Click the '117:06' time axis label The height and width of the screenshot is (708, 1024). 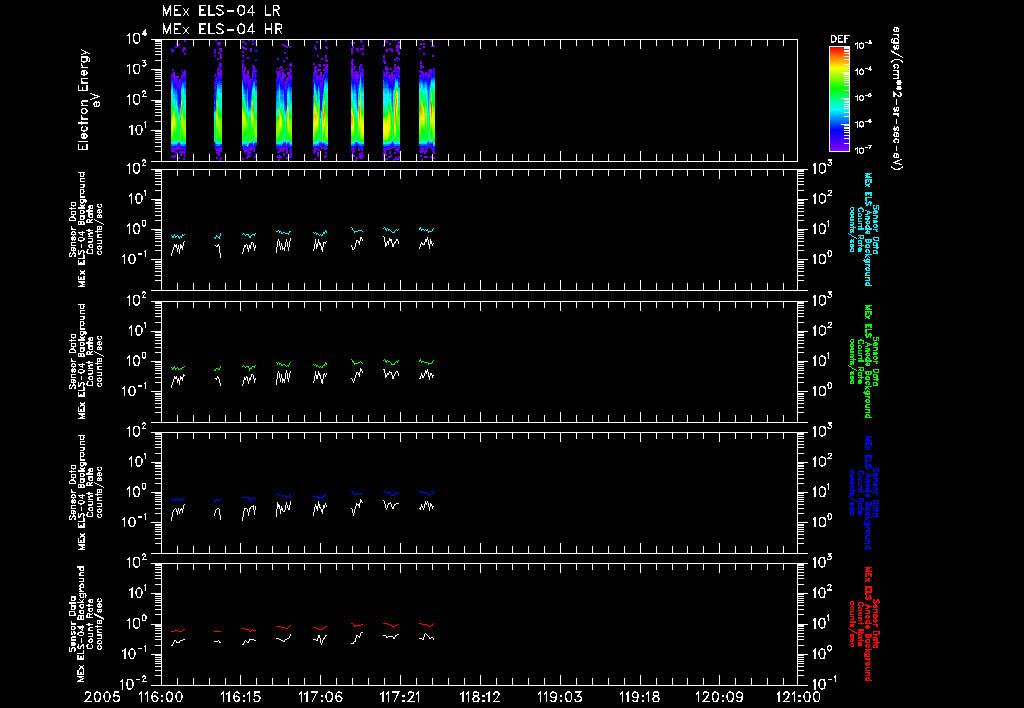(x=320, y=697)
